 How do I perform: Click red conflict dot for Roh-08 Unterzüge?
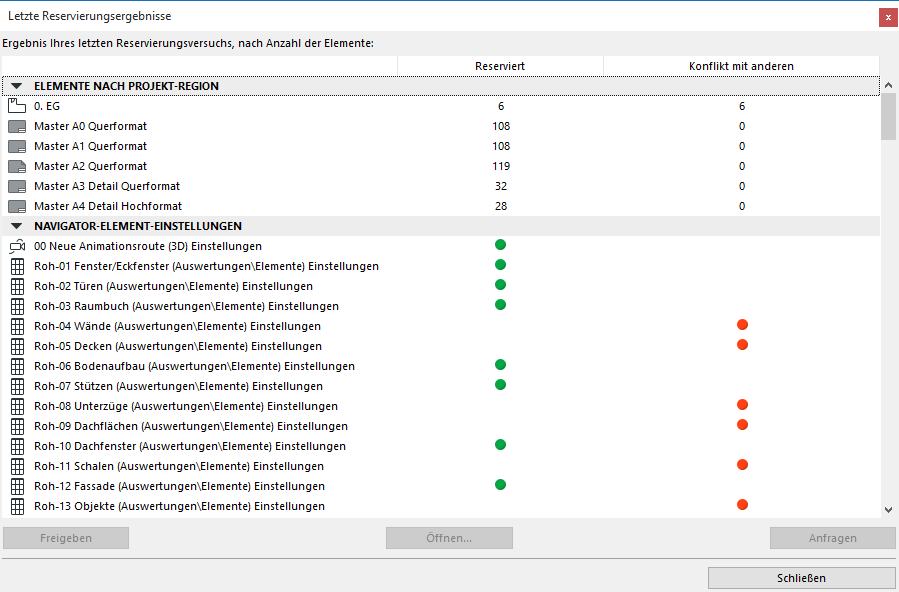pos(742,405)
